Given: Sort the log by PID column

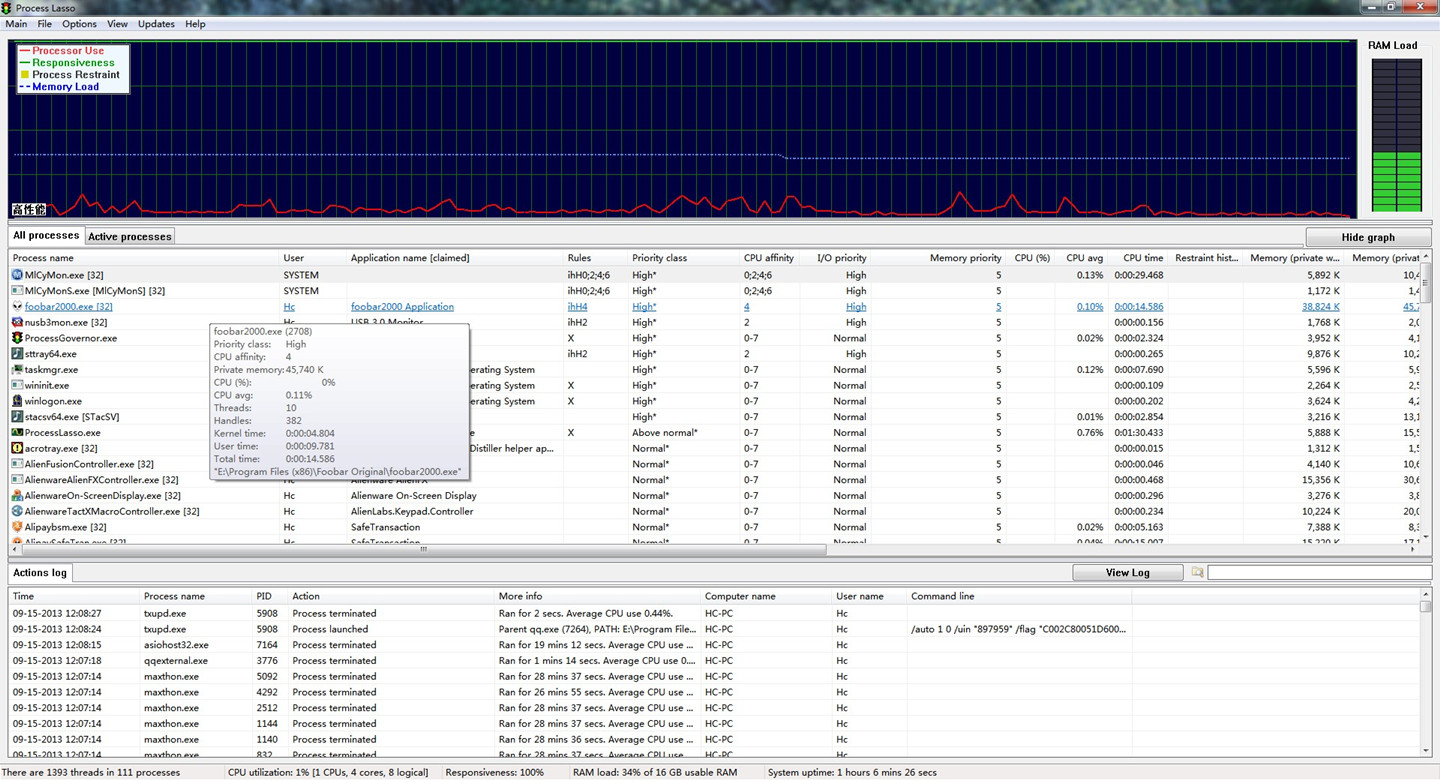Looking at the screenshot, I should pos(270,596).
